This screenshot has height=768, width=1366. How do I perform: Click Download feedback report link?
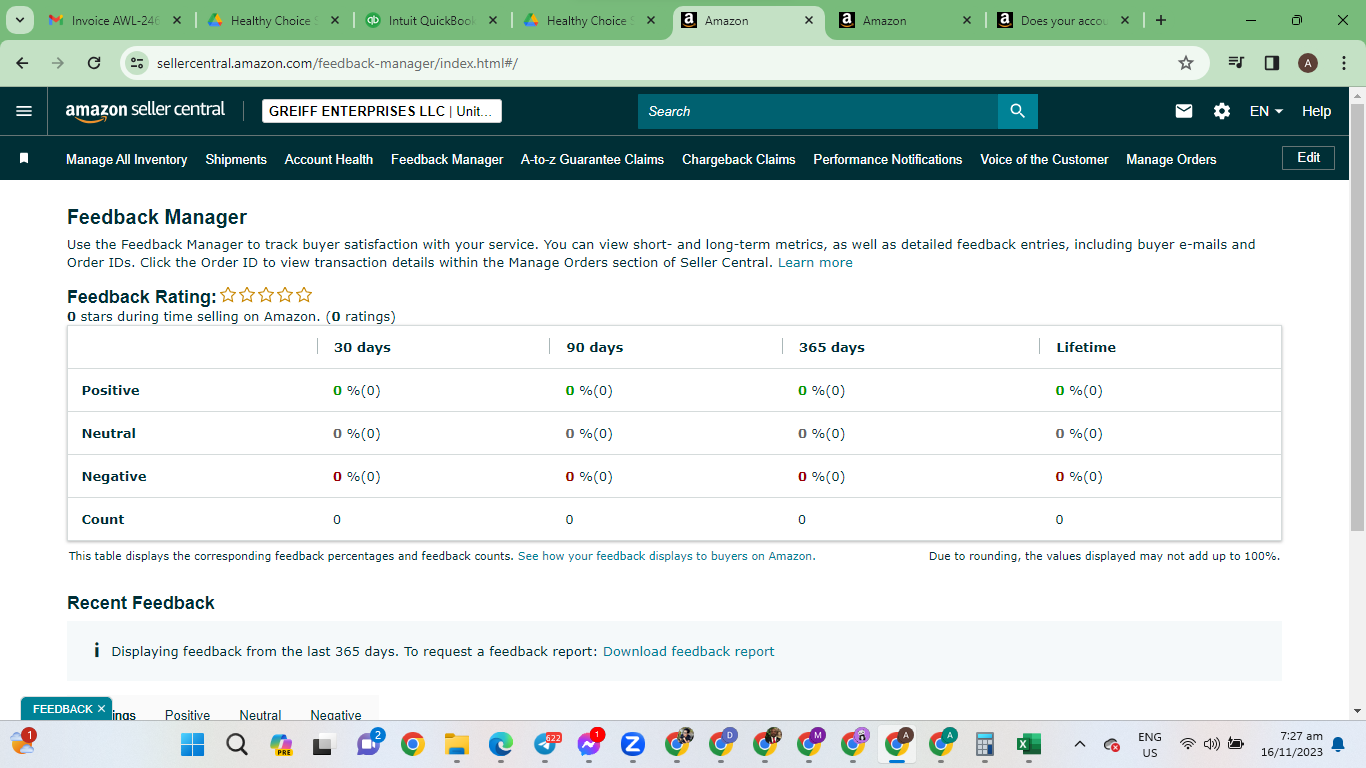[x=688, y=651]
